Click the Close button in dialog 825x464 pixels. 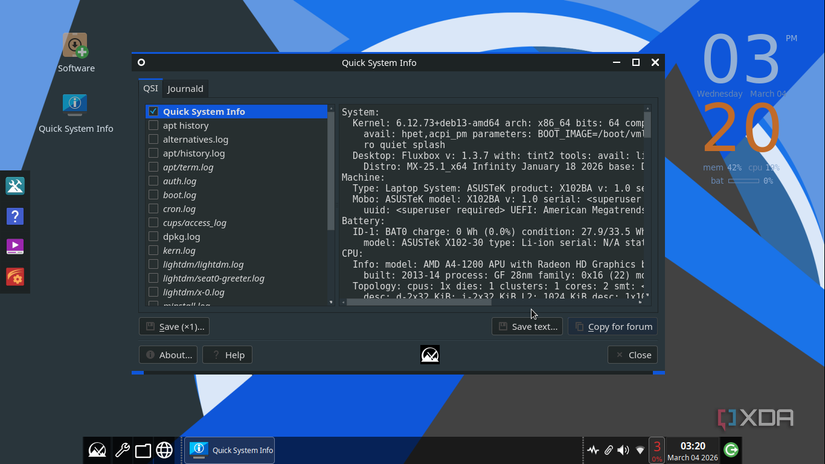click(632, 355)
